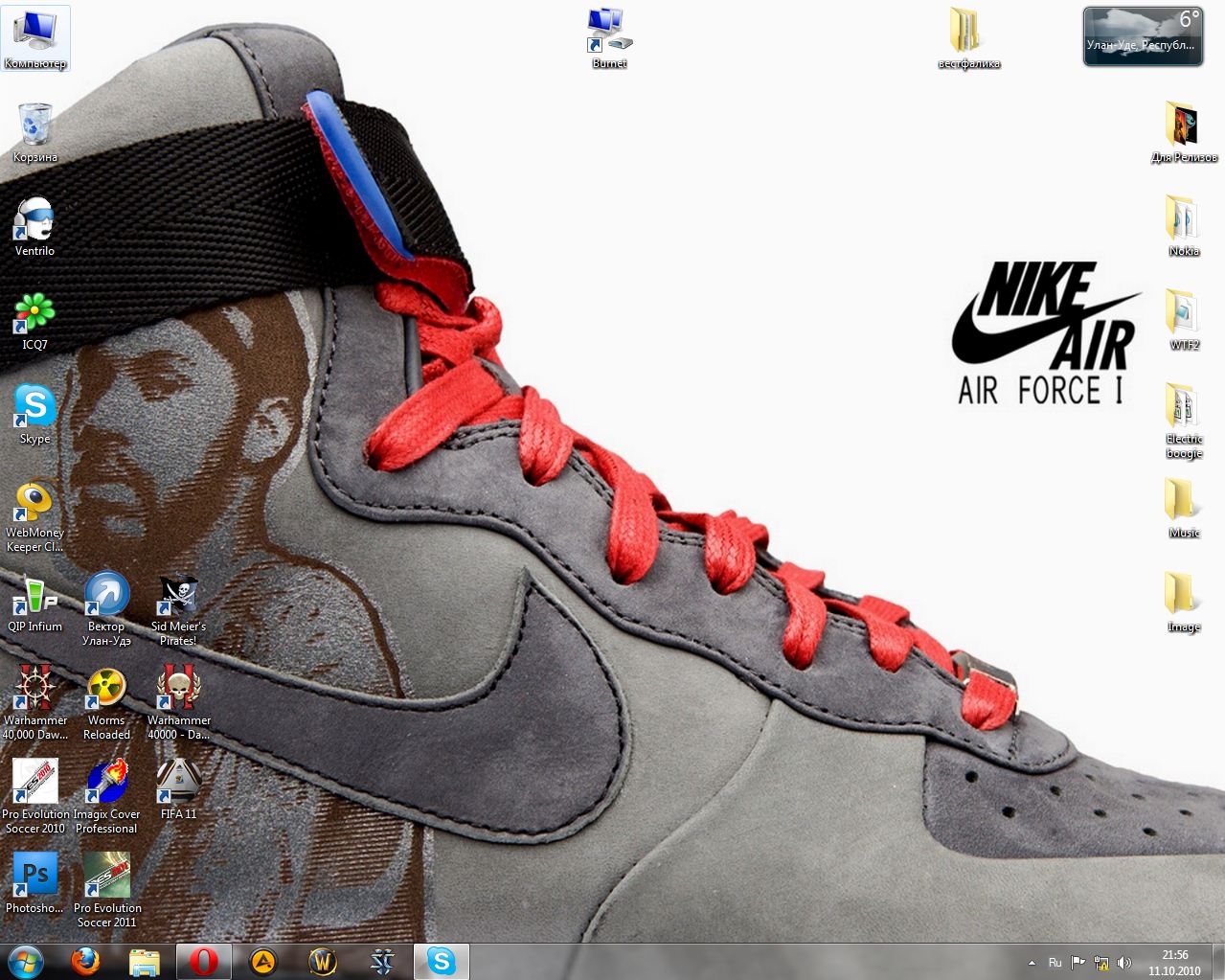Select the WebMoney Keeper Classic icon
The width and height of the screenshot is (1225, 980).
34,505
